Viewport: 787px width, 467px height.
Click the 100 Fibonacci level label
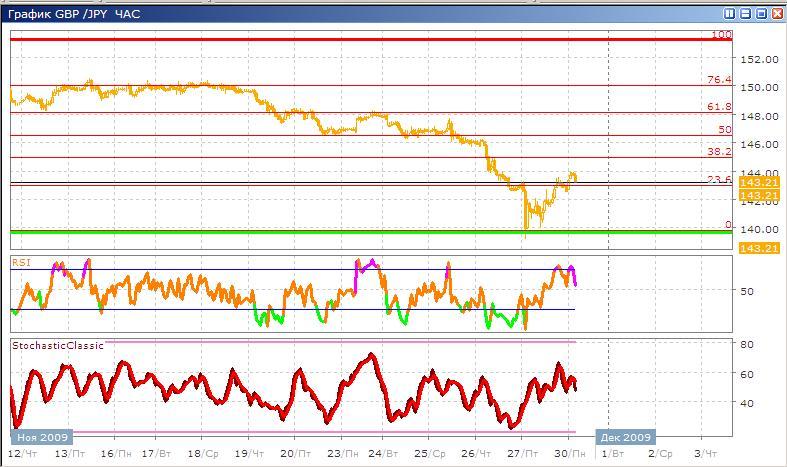721,35
